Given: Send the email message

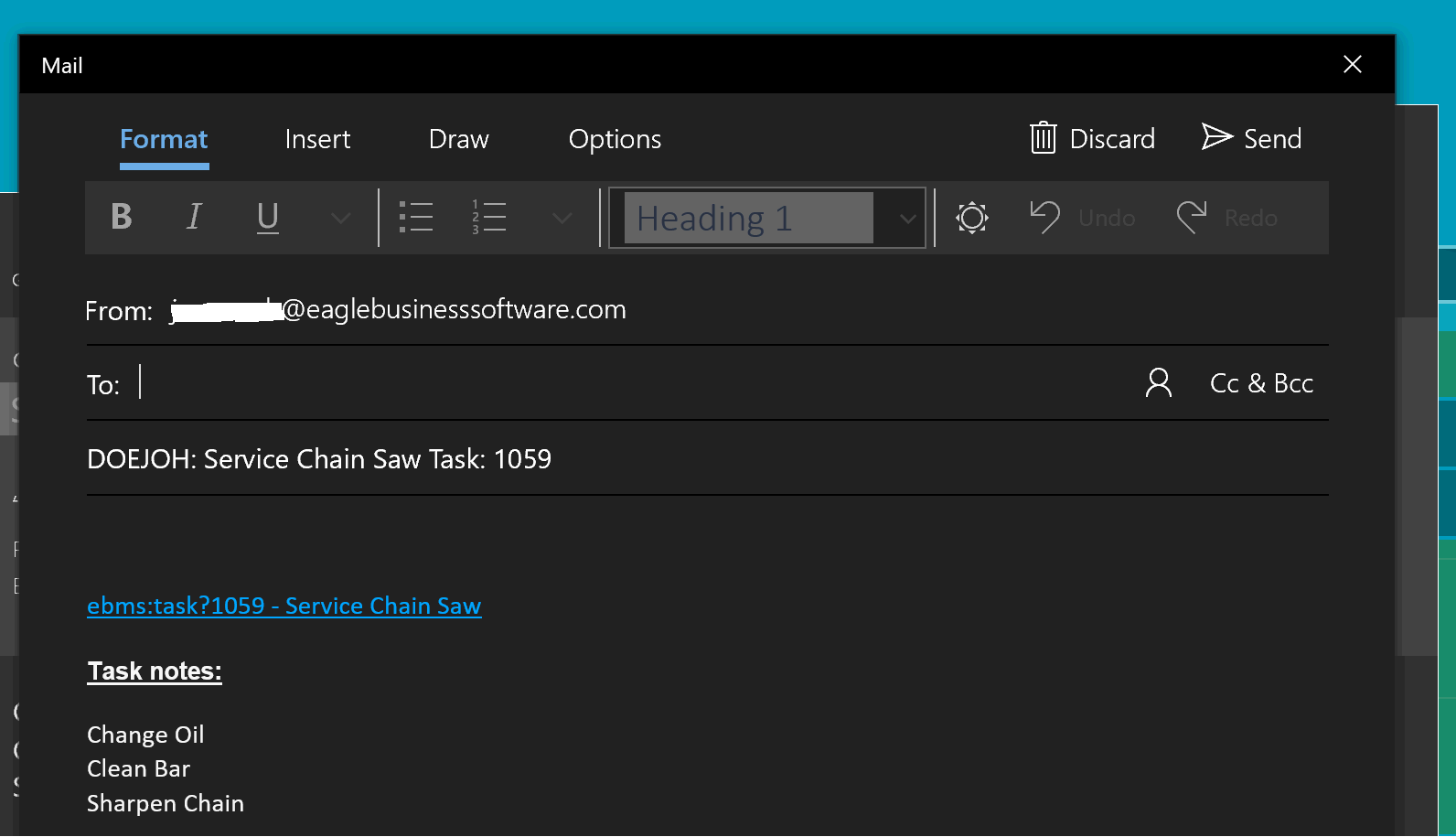Looking at the screenshot, I should pyautogui.click(x=1251, y=138).
